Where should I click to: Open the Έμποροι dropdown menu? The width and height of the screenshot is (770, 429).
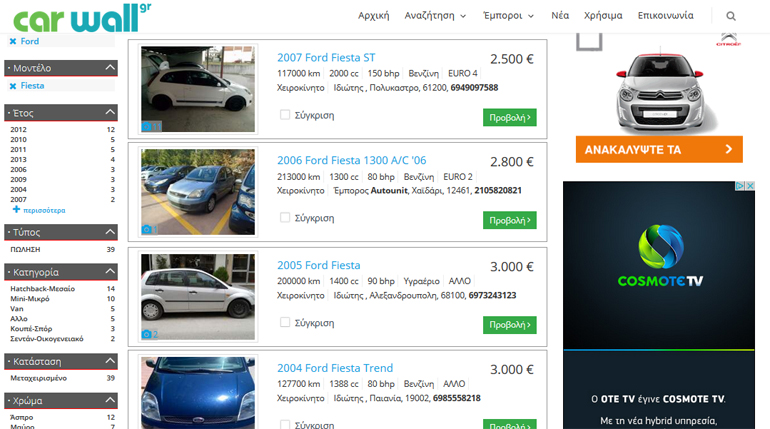508,16
